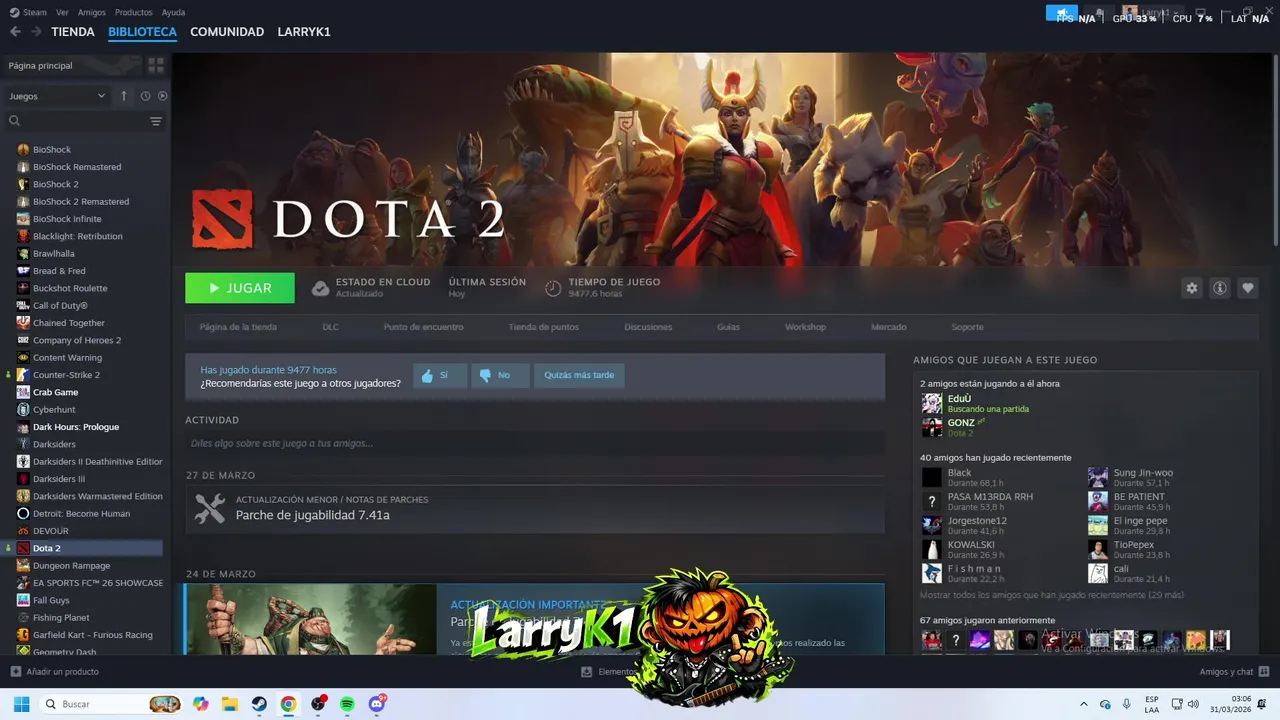
Task: Open Discusiones tab
Action: pos(648,327)
